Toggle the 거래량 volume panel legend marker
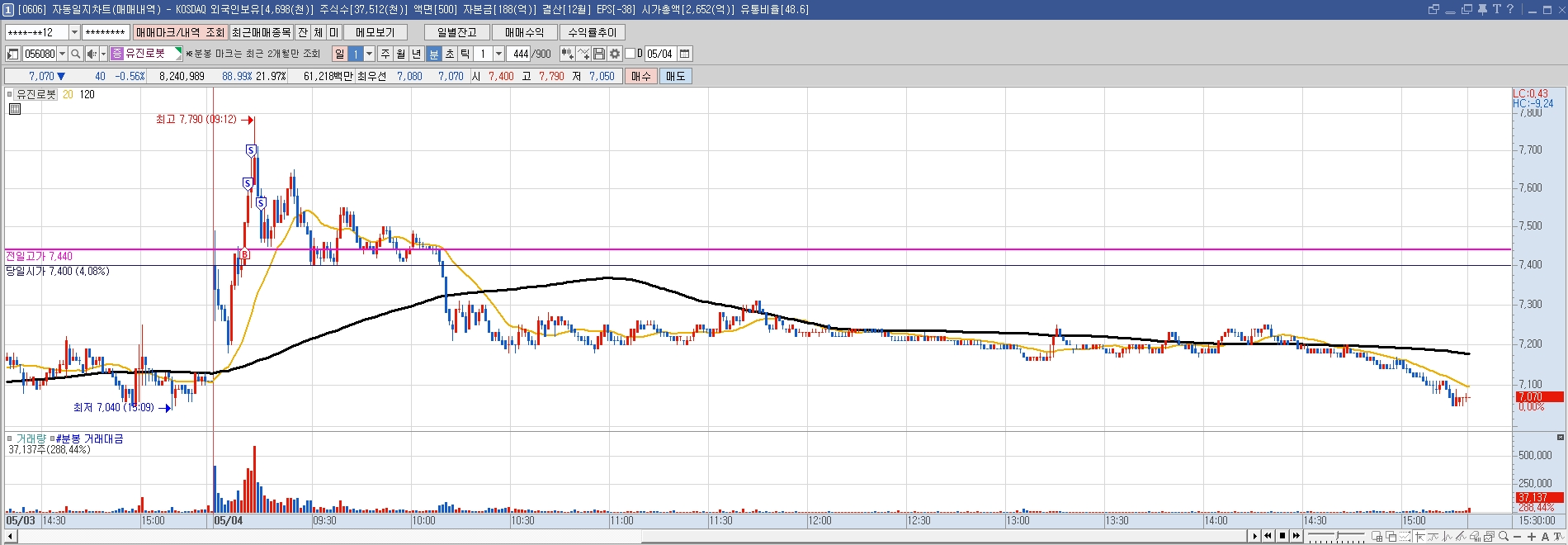This screenshot has width=1568, height=545. 10,439
